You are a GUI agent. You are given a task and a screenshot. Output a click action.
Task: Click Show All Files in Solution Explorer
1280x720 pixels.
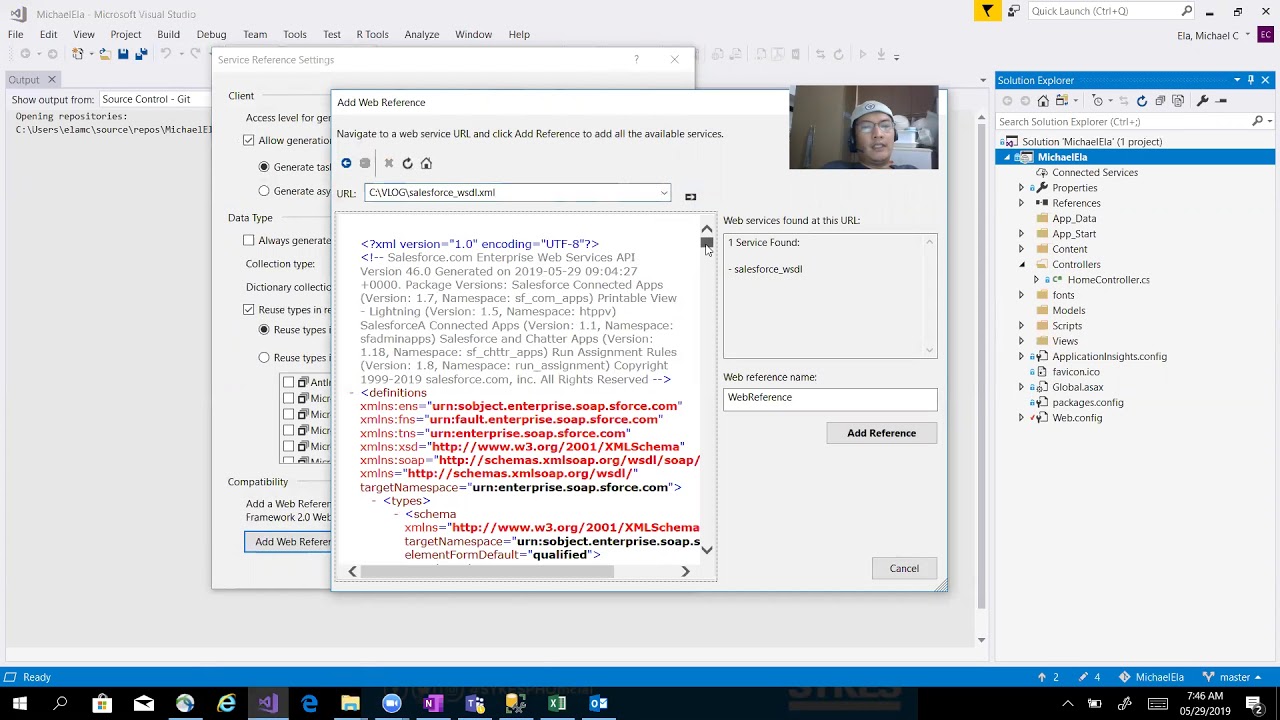coord(1178,101)
